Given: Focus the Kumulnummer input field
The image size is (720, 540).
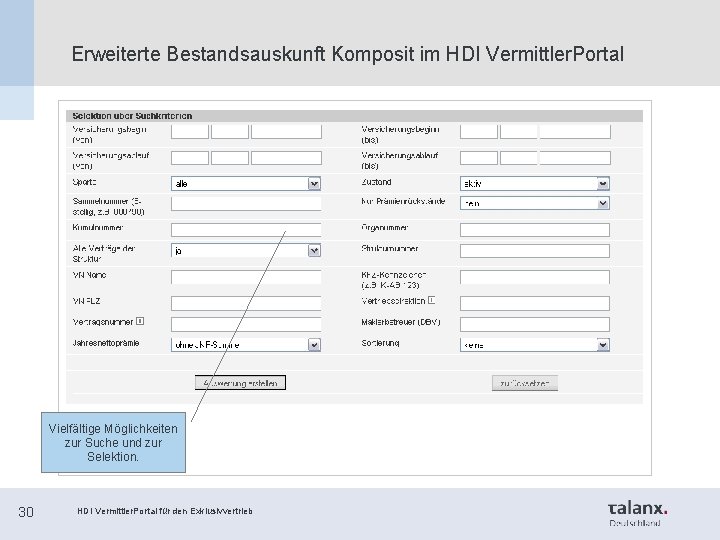Looking at the screenshot, I should [246, 230].
